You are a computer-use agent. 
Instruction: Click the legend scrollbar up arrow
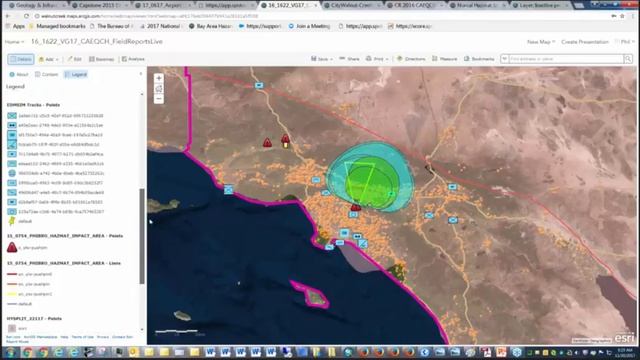(142, 94)
